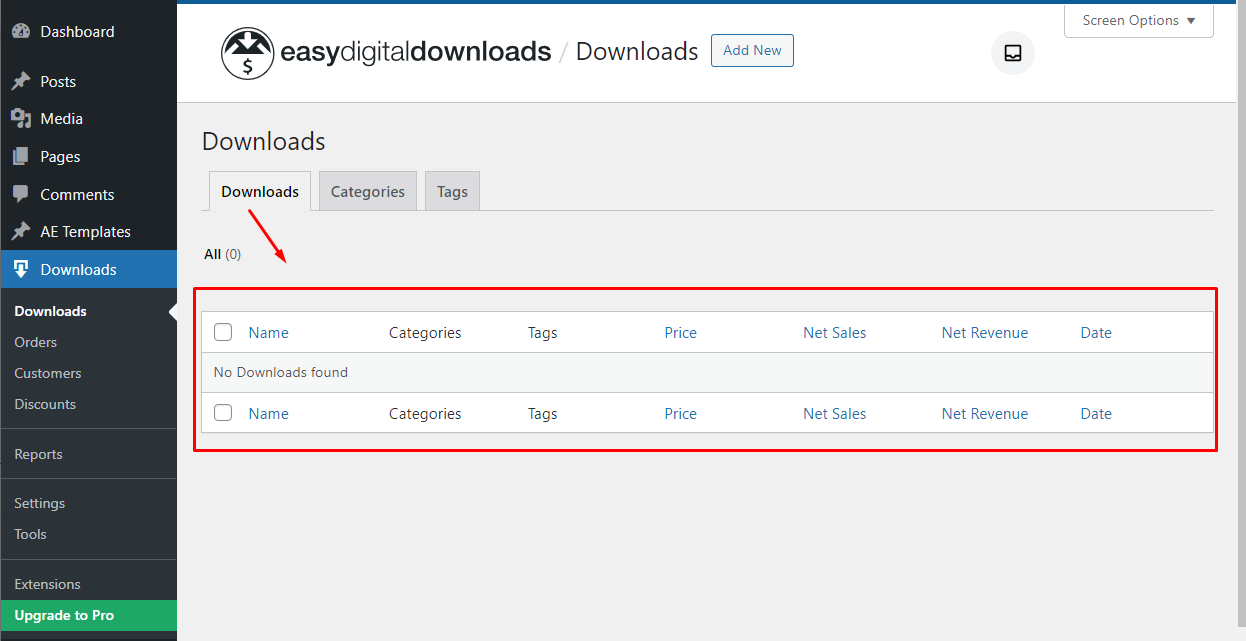Click the Easy Digital Downloads logo
Viewport: 1246px width, 641px height.
coord(247,52)
